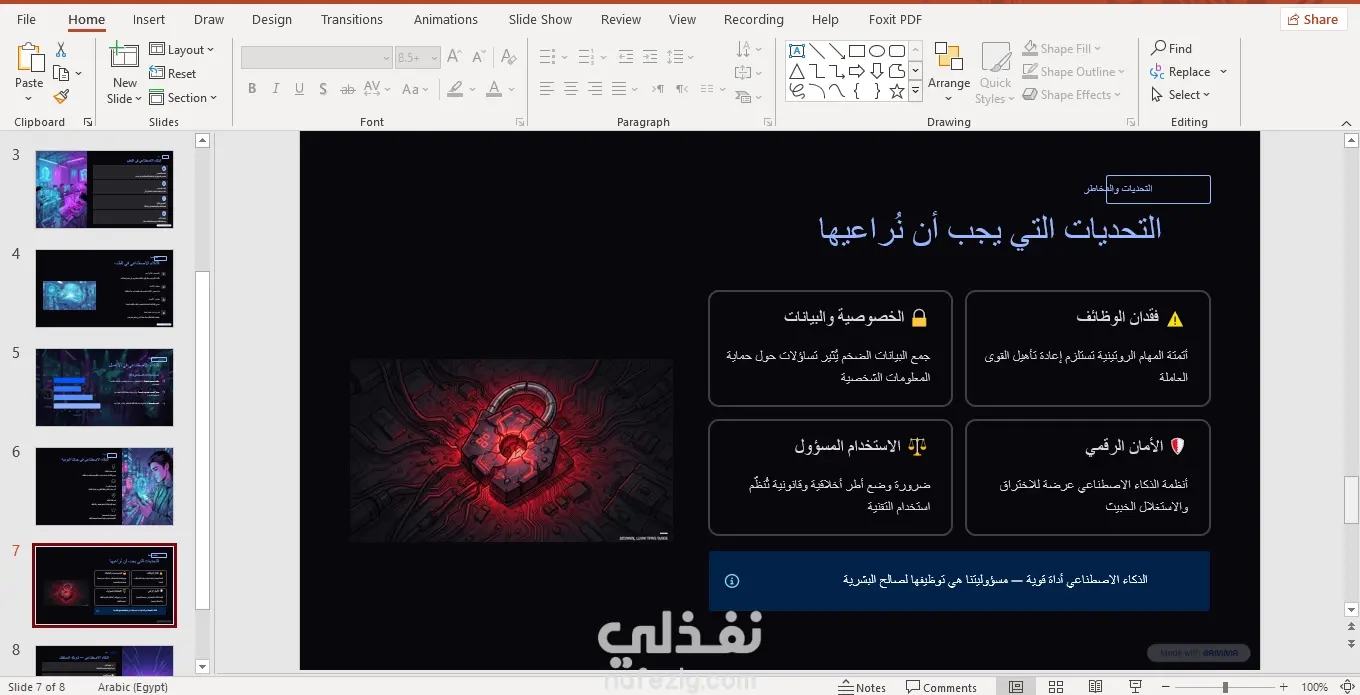Open the Shape Fill dropdown
This screenshot has width=1360, height=695.
pyautogui.click(x=1062, y=48)
